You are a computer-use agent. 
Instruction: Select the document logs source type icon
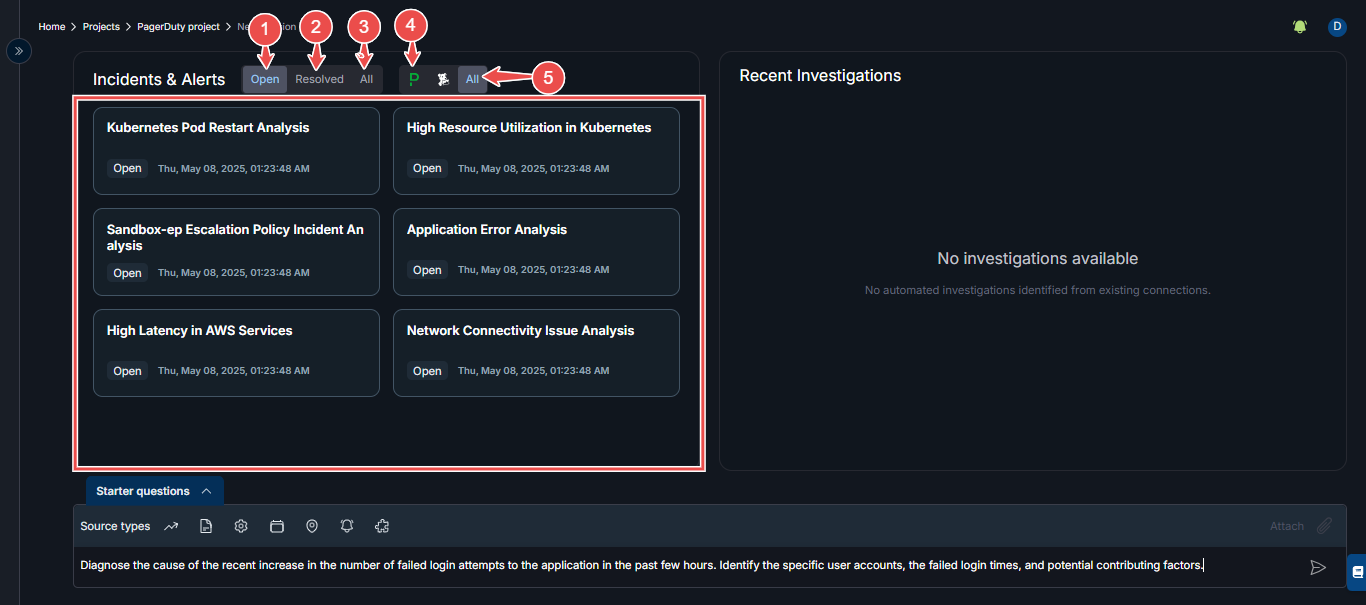click(206, 526)
